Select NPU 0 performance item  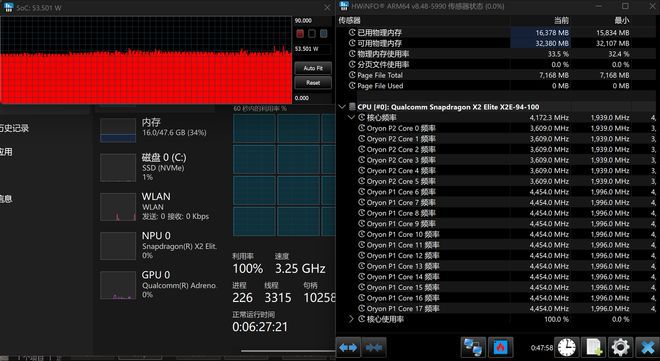coord(158,245)
